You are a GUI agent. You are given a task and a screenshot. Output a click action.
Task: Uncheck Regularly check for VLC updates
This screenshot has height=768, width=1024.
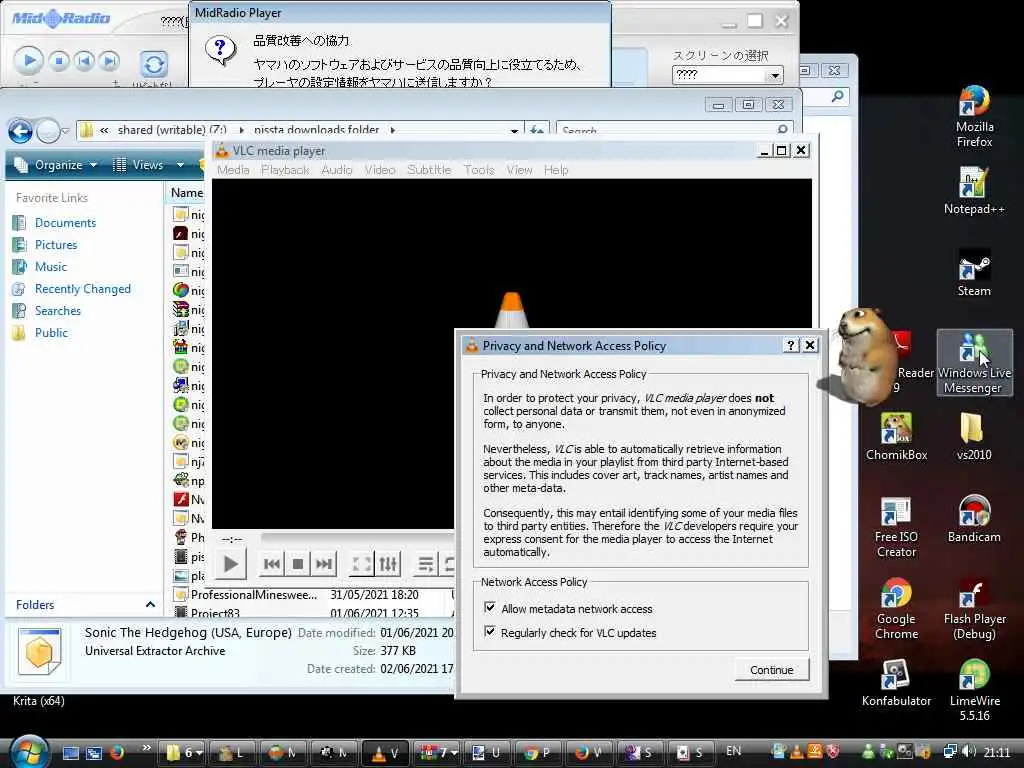coord(490,632)
